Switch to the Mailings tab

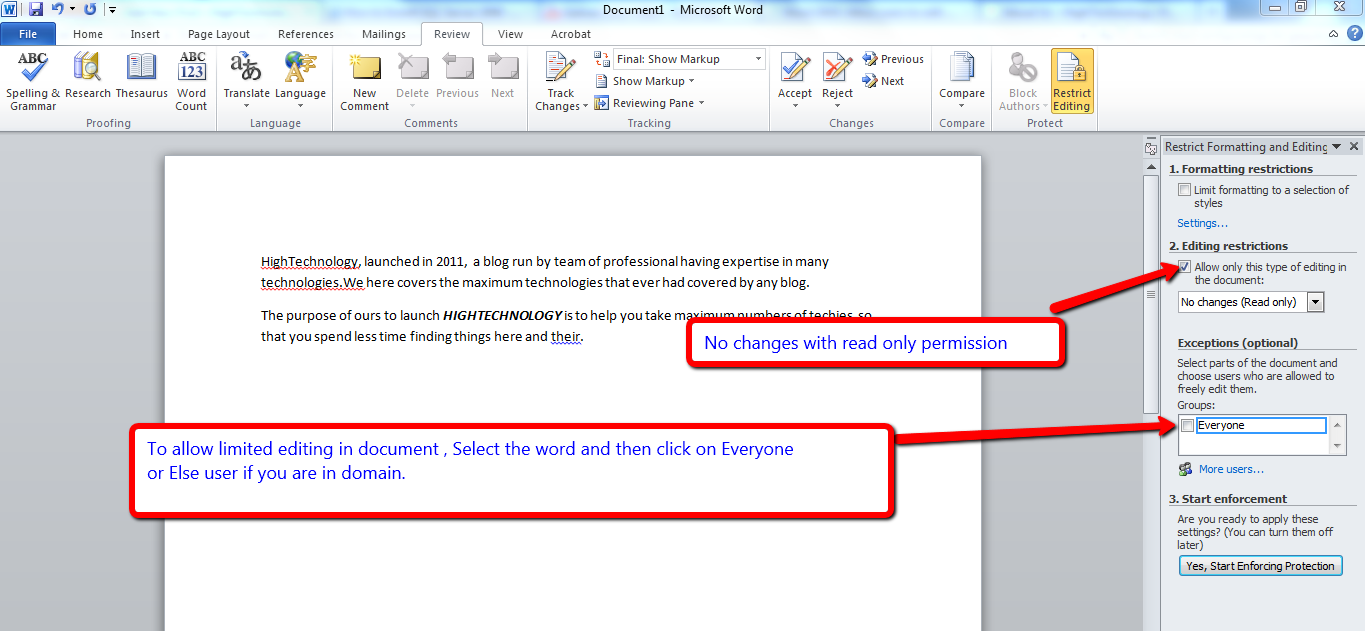(384, 34)
